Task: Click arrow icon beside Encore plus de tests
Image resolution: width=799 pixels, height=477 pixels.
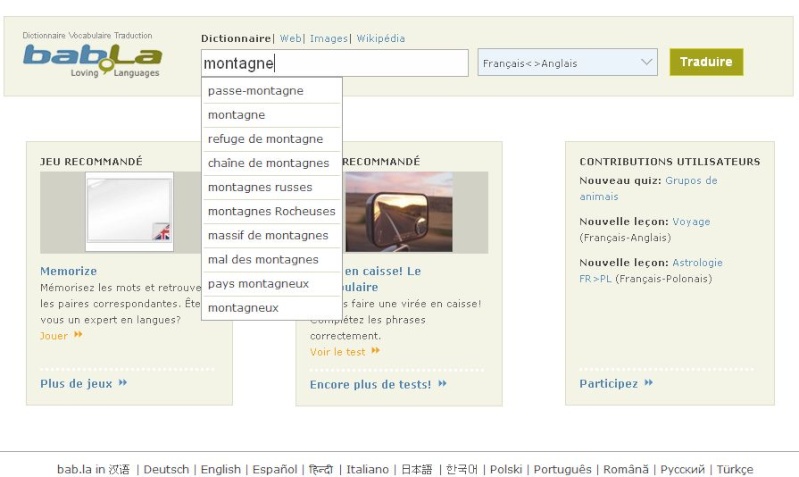Action: (x=442, y=384)
